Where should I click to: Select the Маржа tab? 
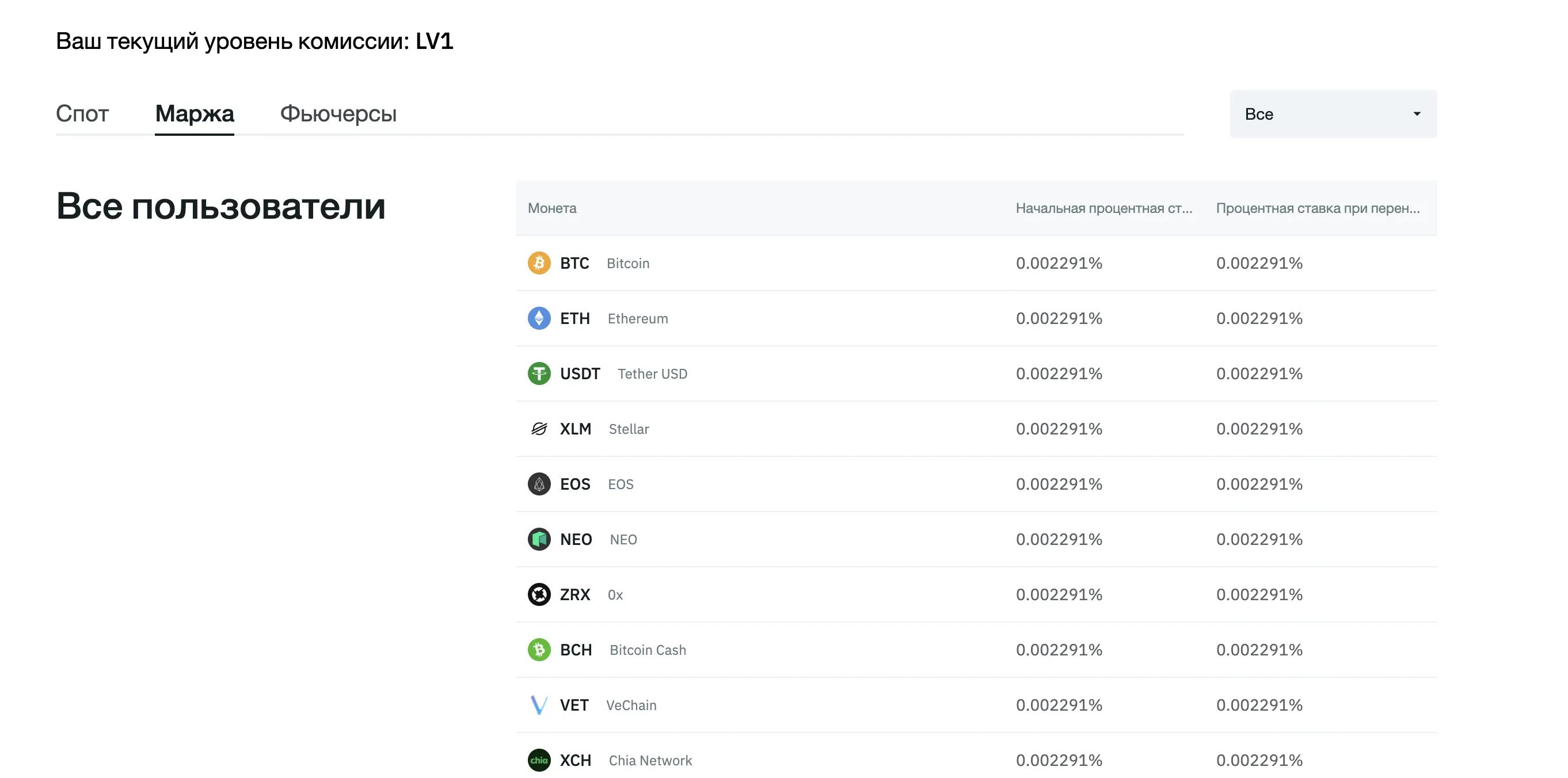tap(194, 114)
